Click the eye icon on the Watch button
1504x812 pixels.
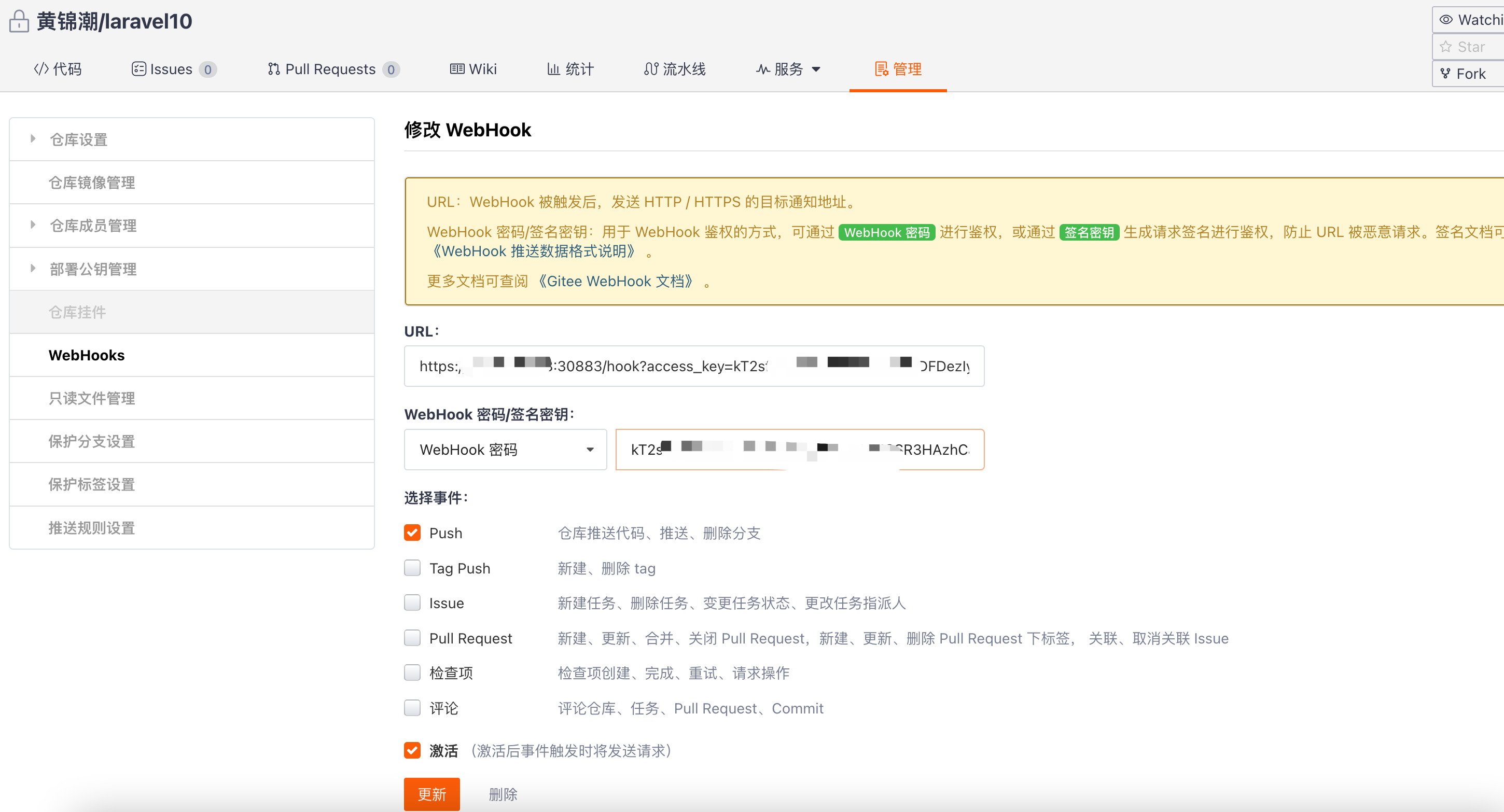point(1447,19)
